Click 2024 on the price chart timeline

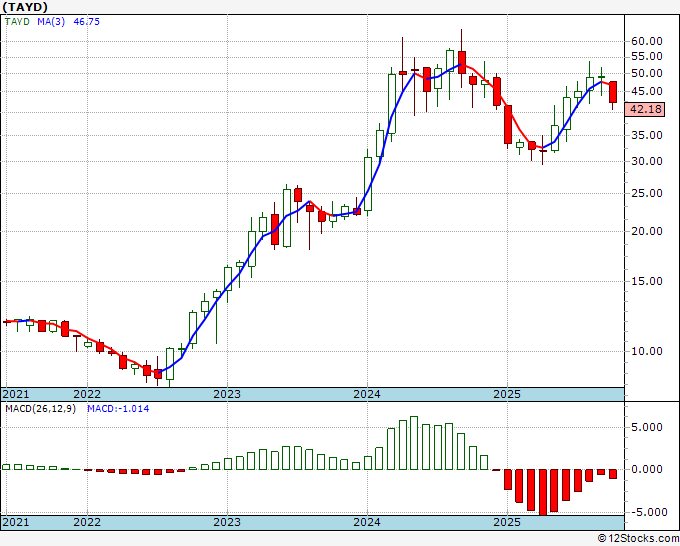point(367,394)
